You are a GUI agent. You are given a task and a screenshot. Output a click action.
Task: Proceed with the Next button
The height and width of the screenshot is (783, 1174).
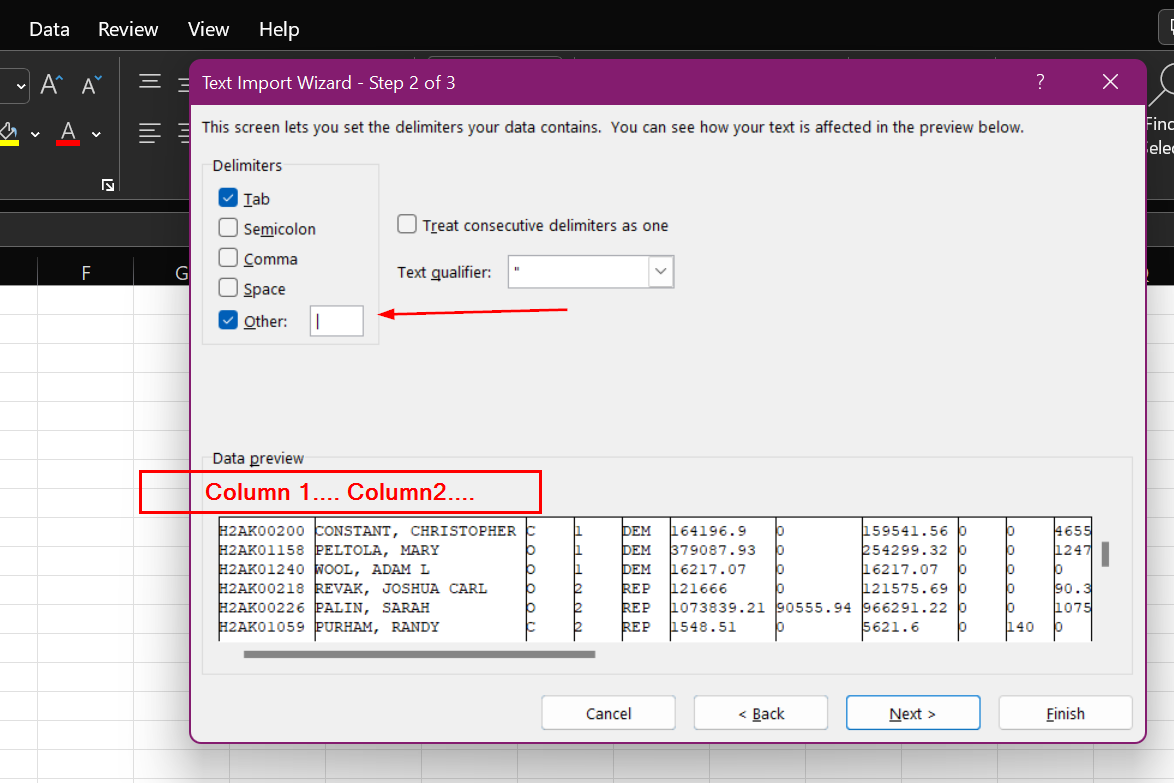click(913, 713)
